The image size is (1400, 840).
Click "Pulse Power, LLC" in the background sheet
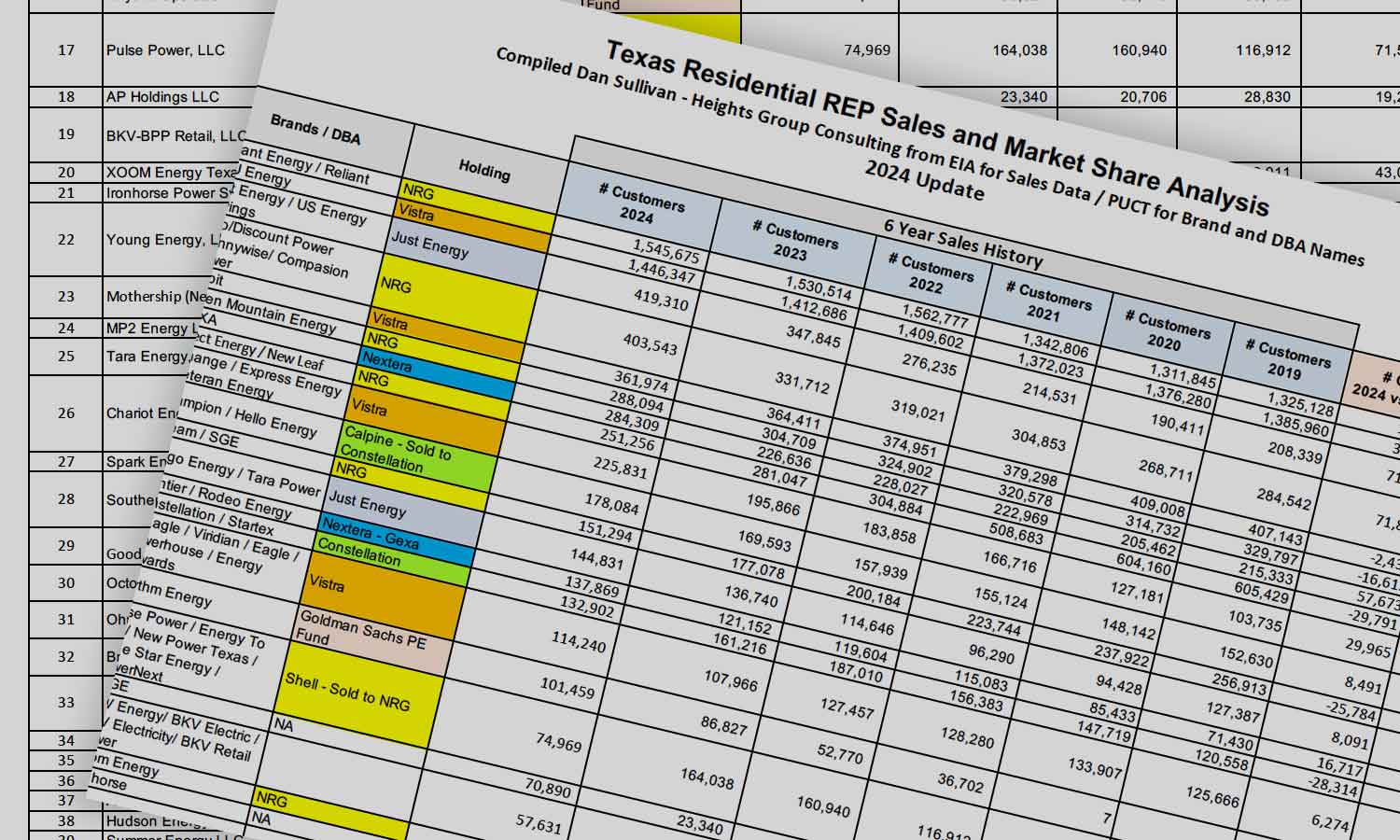point(165,50)
